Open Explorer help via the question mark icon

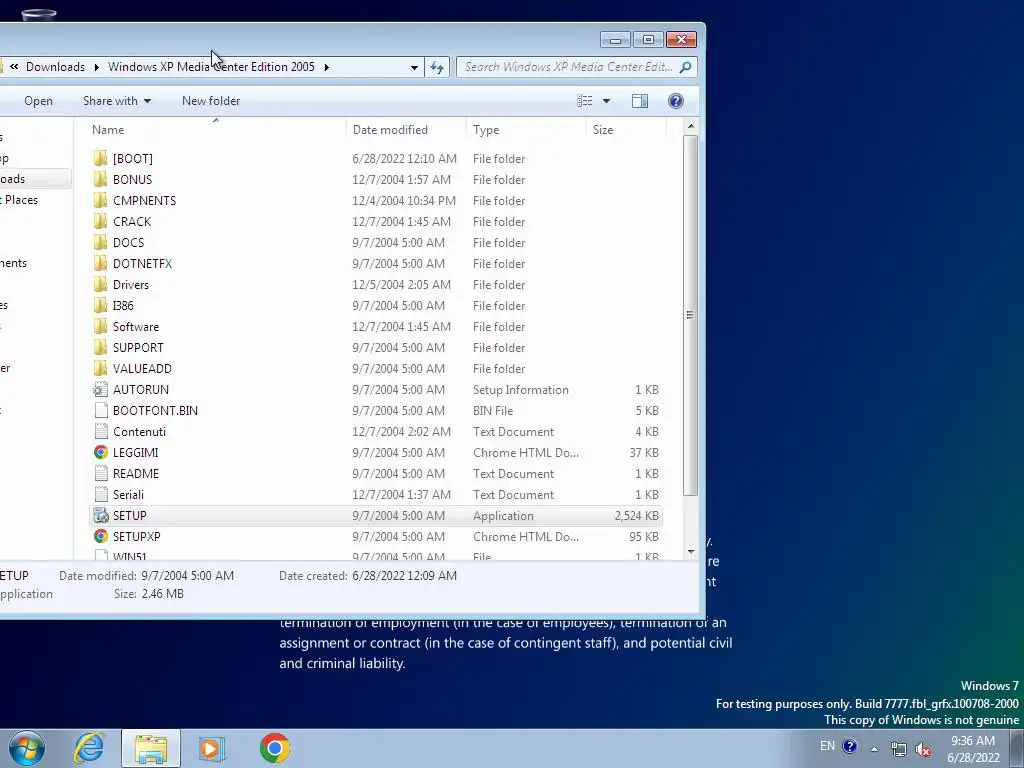(x=676, y=101)
